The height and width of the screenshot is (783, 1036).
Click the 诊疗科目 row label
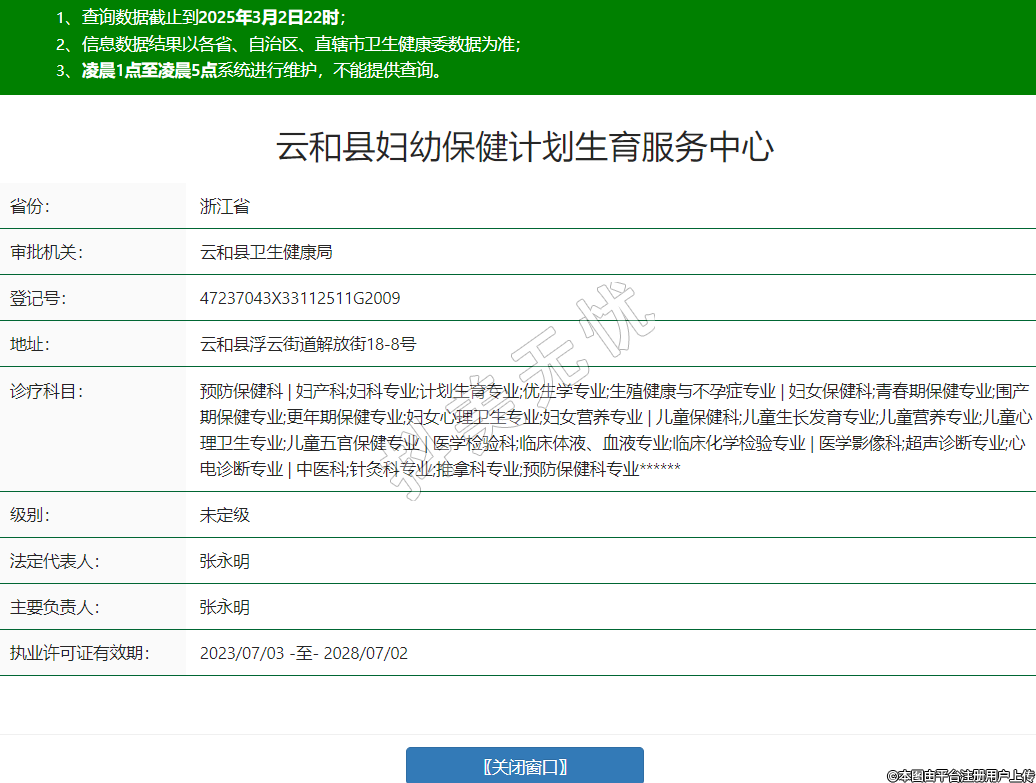pos(46,391)
